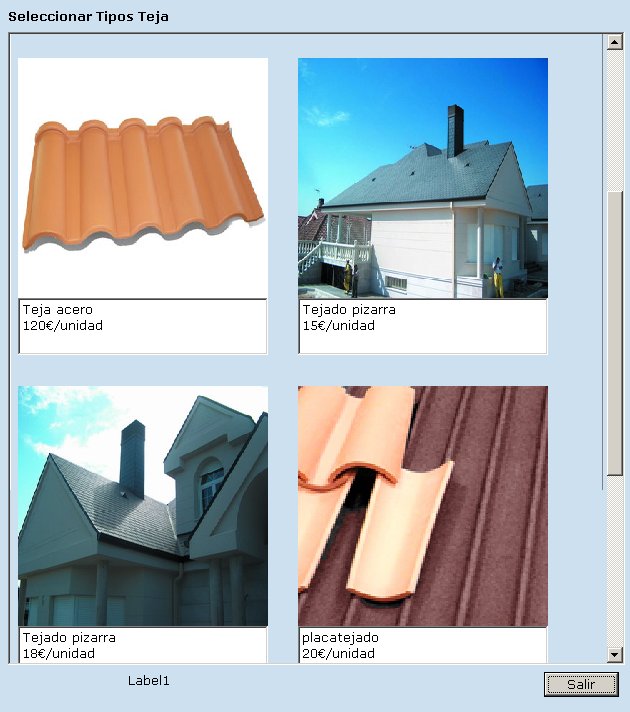Click the "Tejado pizarra 15€/unidad" description box

(423, 326)
